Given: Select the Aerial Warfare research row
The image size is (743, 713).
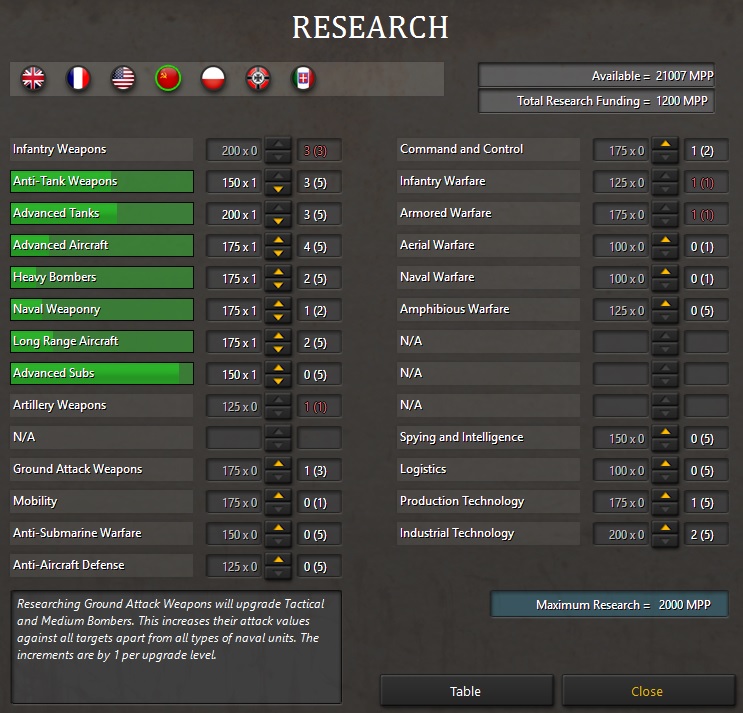Looking at the screenshot, I should pyautogui.click(x=489, y=245).
